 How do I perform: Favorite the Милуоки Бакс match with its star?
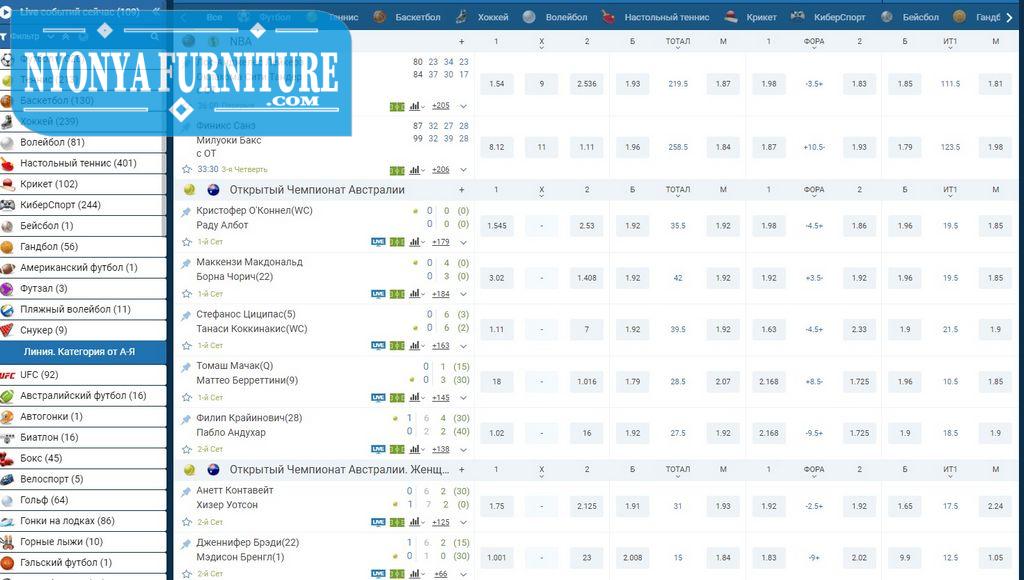[x=187, y=169]
